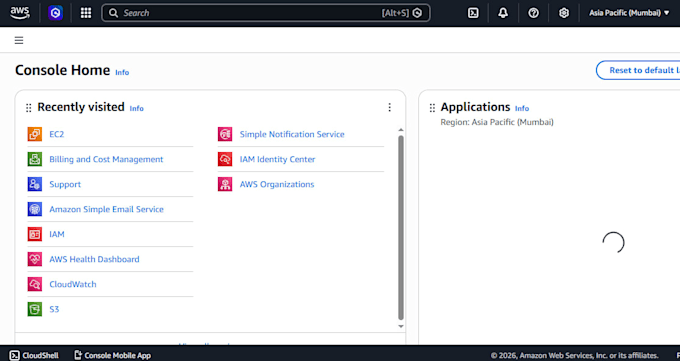This screenshot has width=680, height=361.
Task: Click Info link next to Applications
Action: (x=522, y=108)
